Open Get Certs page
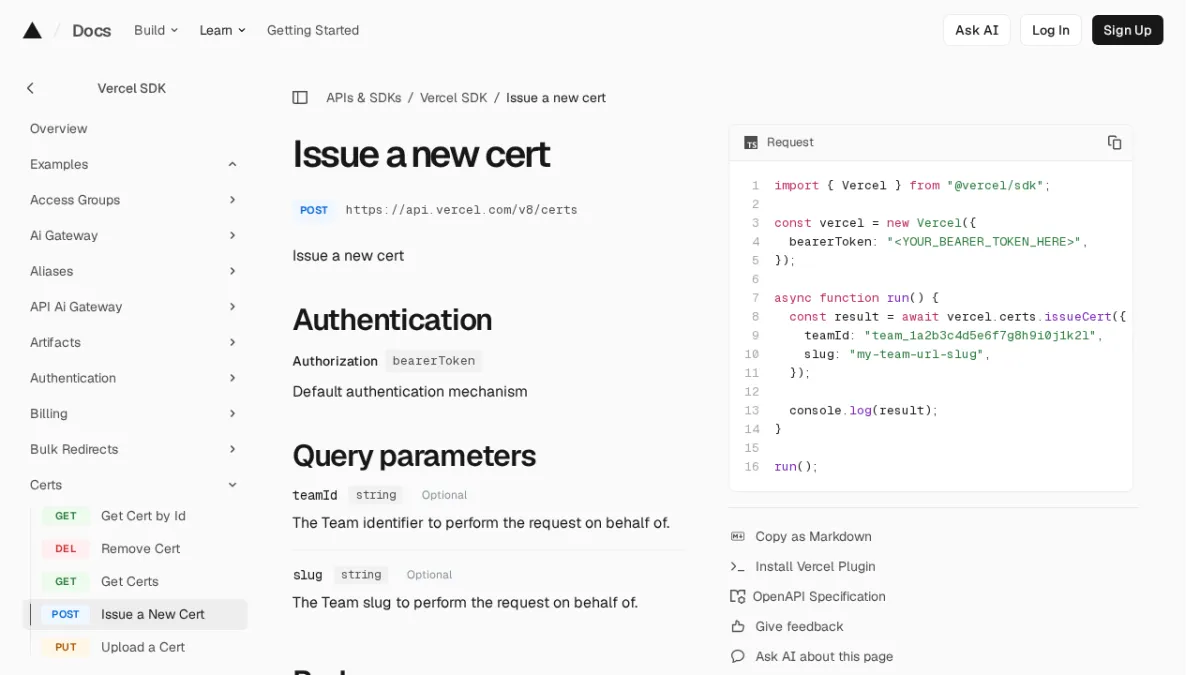 pos(130,581)
